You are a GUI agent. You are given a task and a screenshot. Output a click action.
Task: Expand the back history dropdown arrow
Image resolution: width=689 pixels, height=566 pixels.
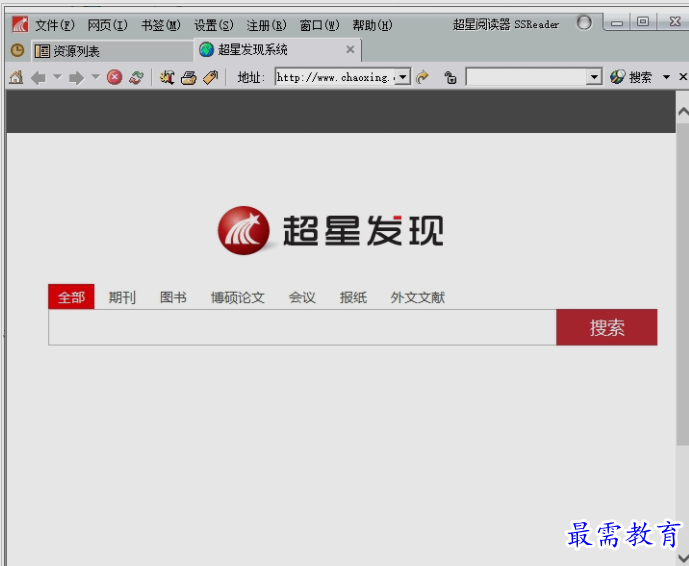57,77
